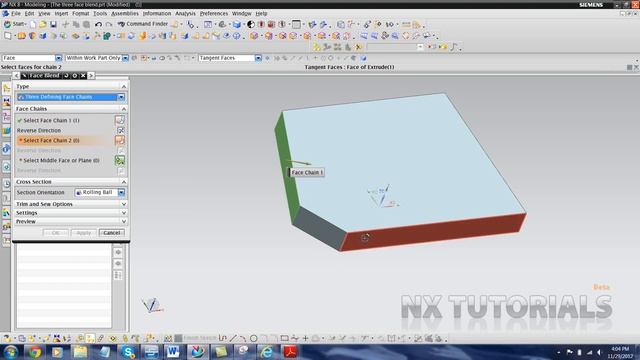640x360 pixels.
Task: Click the Open file folder icon
Action: [43, 24]
